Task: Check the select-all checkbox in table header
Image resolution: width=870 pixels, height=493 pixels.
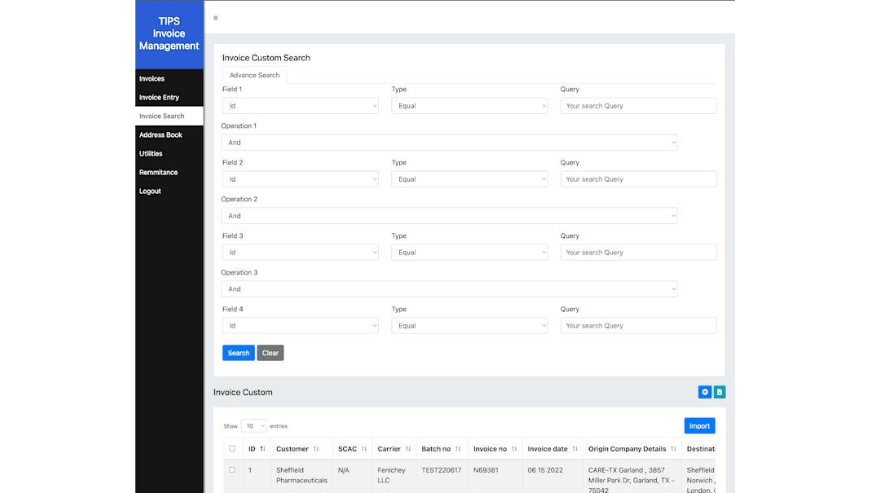Action: click(232, 449)
